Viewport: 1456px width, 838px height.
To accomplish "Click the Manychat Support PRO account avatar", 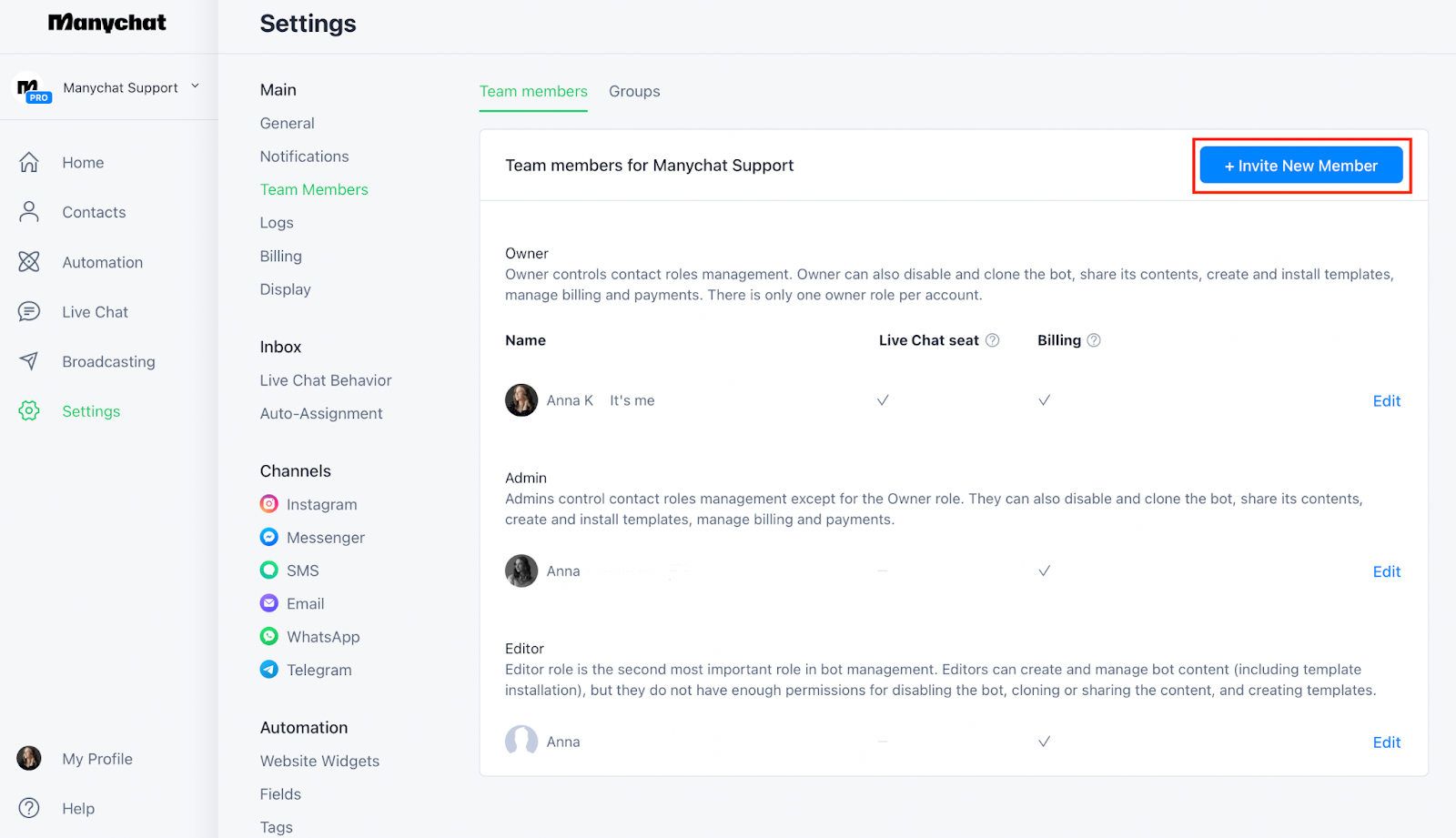I will (x=32, y=88).
